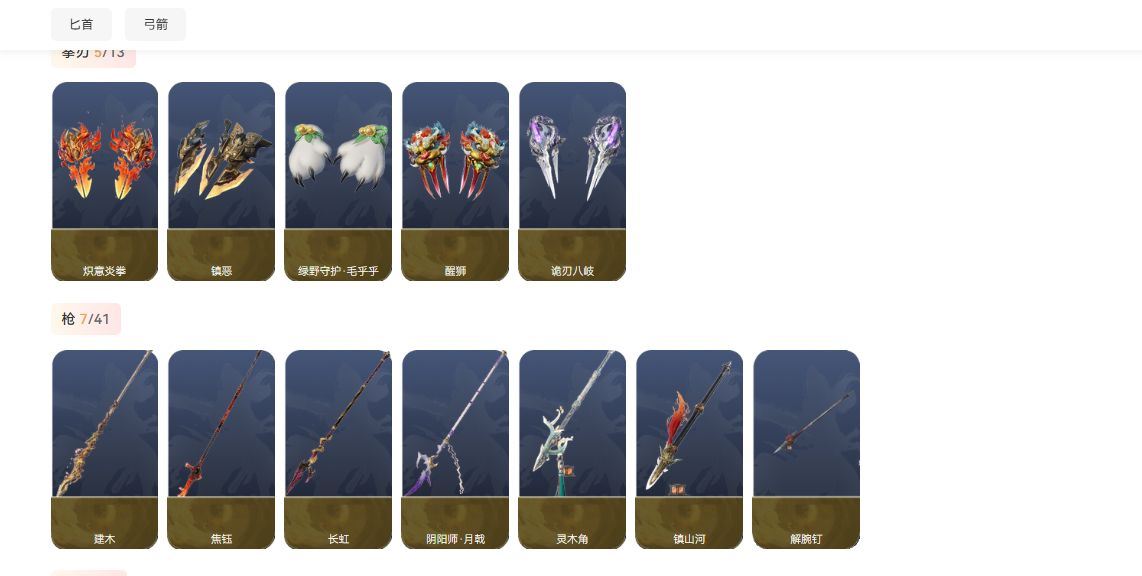The image size is (1142, 576).
Task: Select the 匕首 category tab
Action: click(82, 24)
